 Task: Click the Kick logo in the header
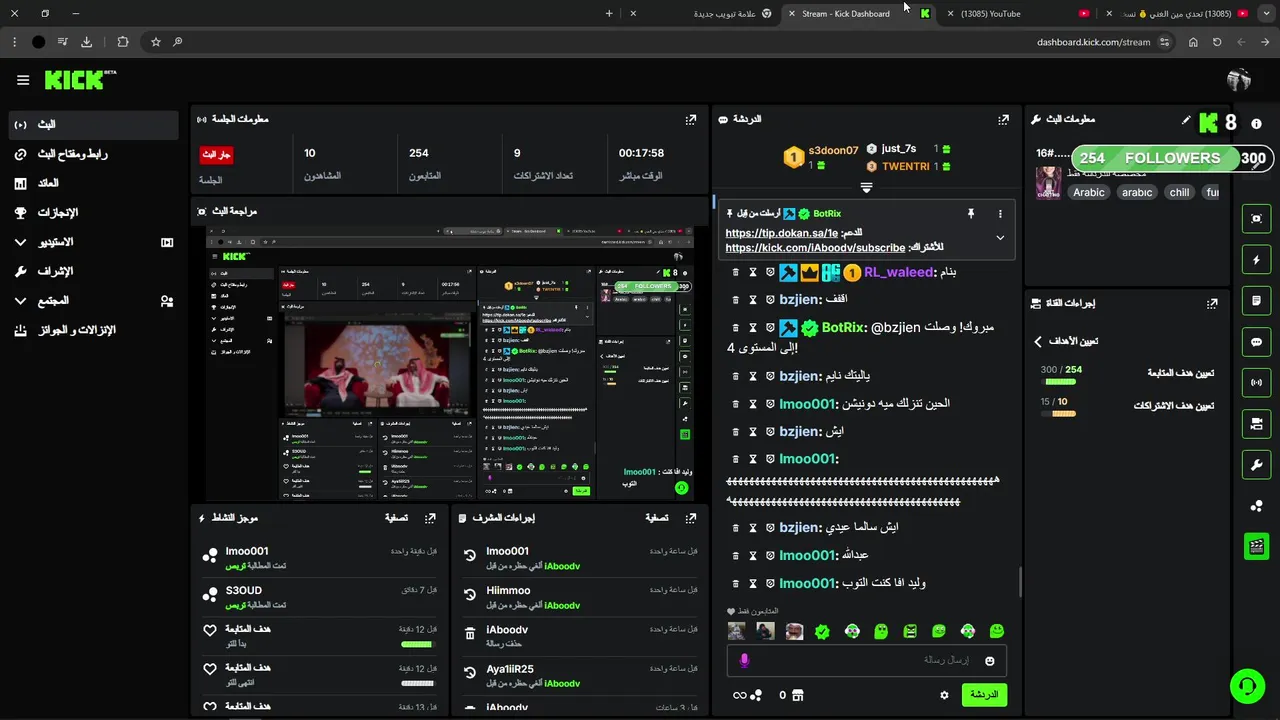80,80
